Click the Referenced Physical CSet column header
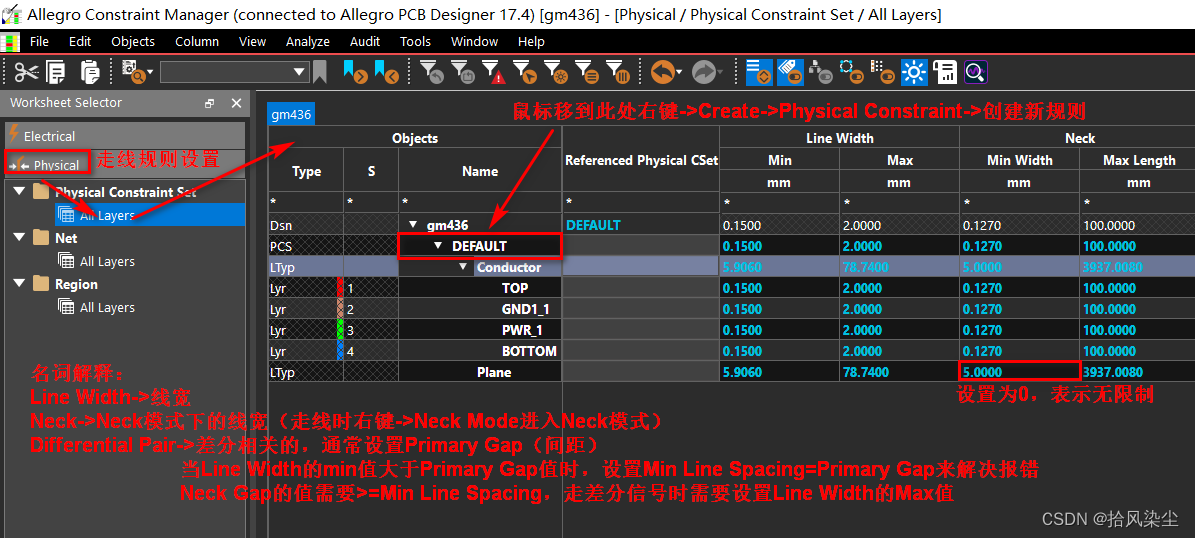1195x538 pixels. (640, 160)
